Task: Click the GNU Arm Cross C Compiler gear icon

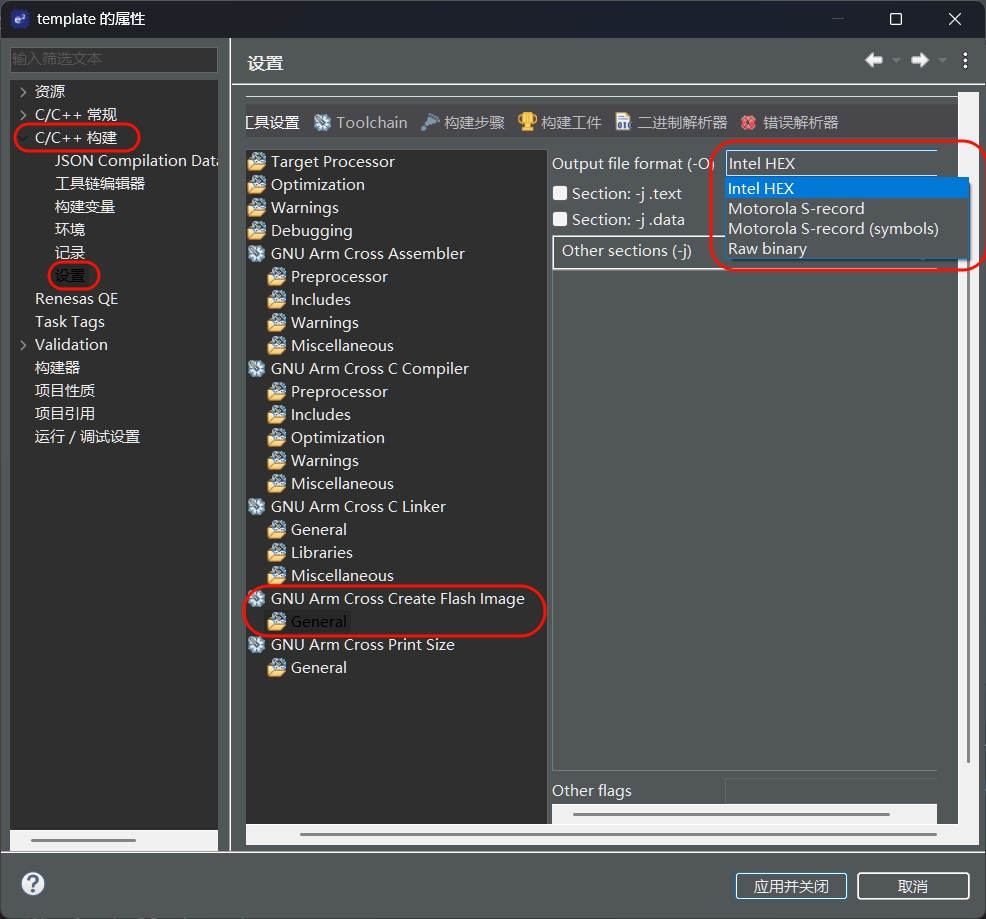Action: pos(257,369)
